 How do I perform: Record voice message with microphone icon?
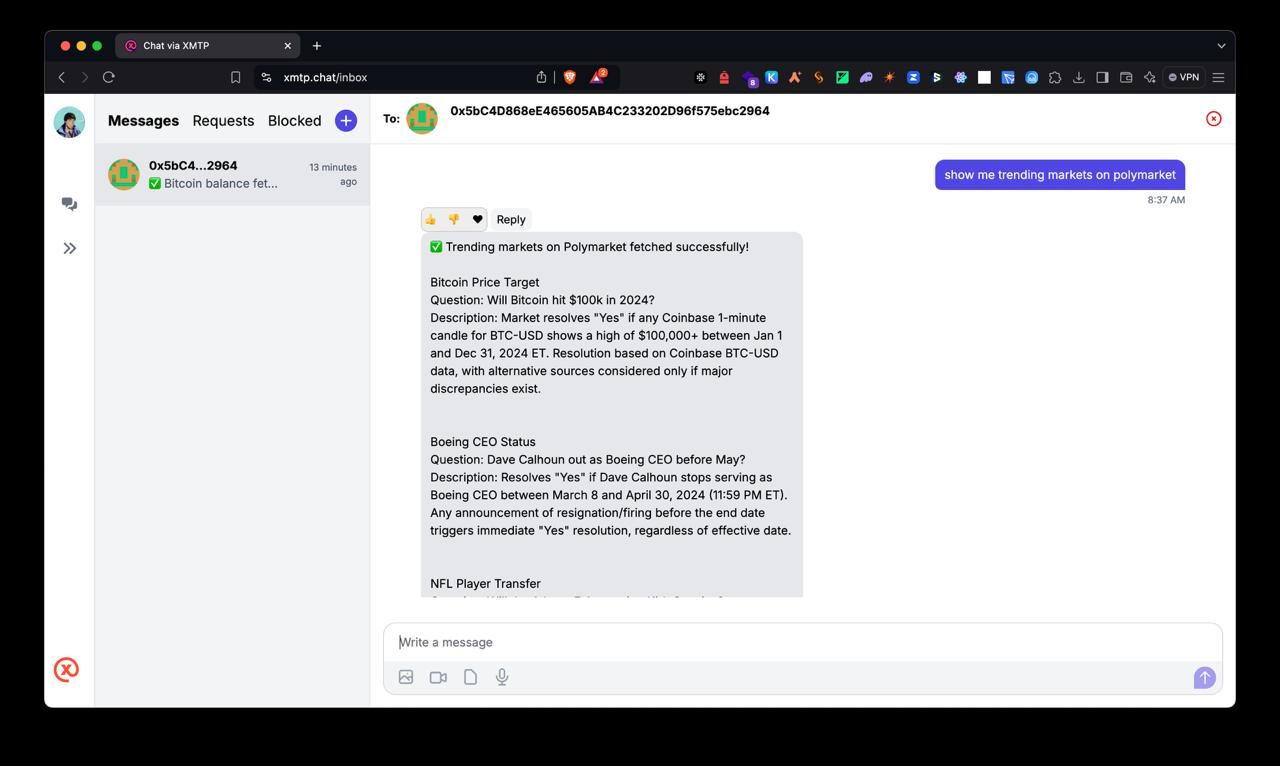pos(502,677)
